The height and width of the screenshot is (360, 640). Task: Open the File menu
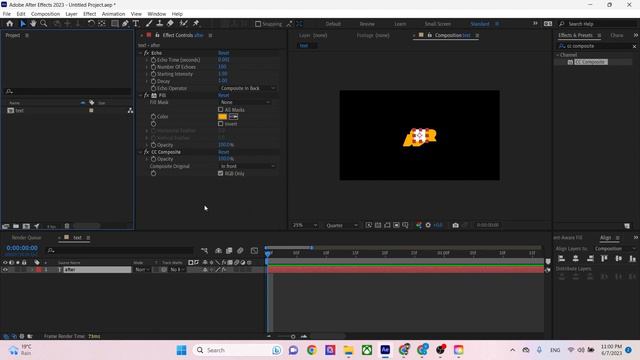coord(7,14)
